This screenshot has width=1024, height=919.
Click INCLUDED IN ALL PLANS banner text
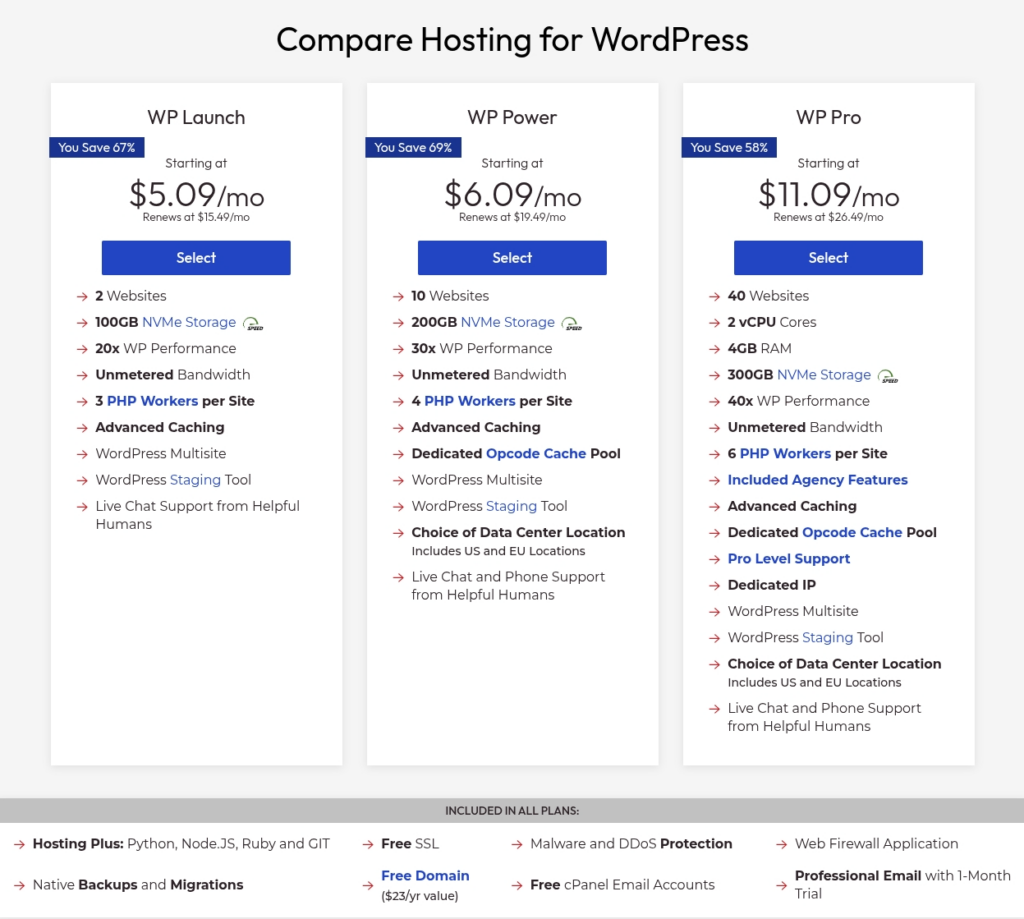click(512, 811)
